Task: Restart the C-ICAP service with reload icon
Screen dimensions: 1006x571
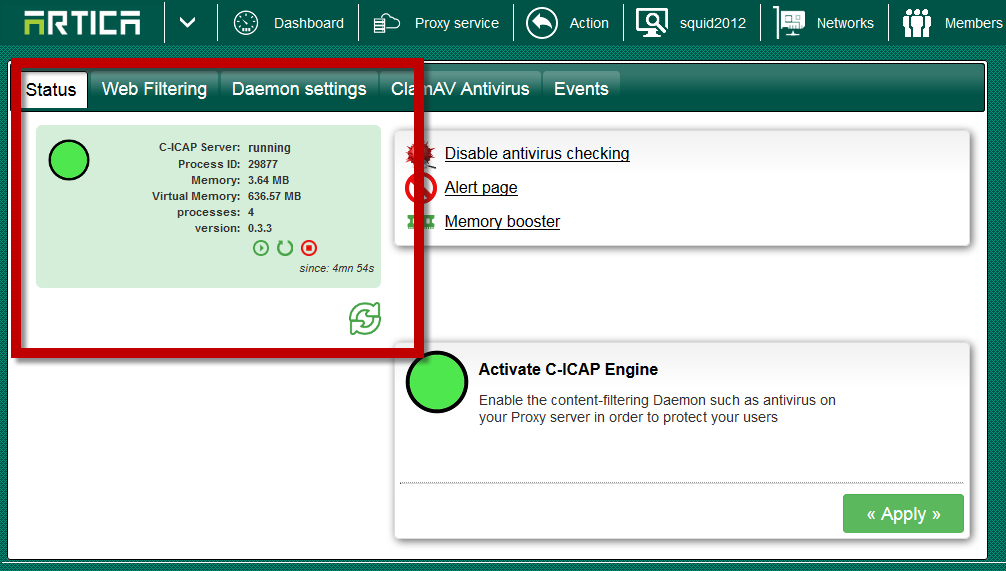Action: click(x=285, y=248)
